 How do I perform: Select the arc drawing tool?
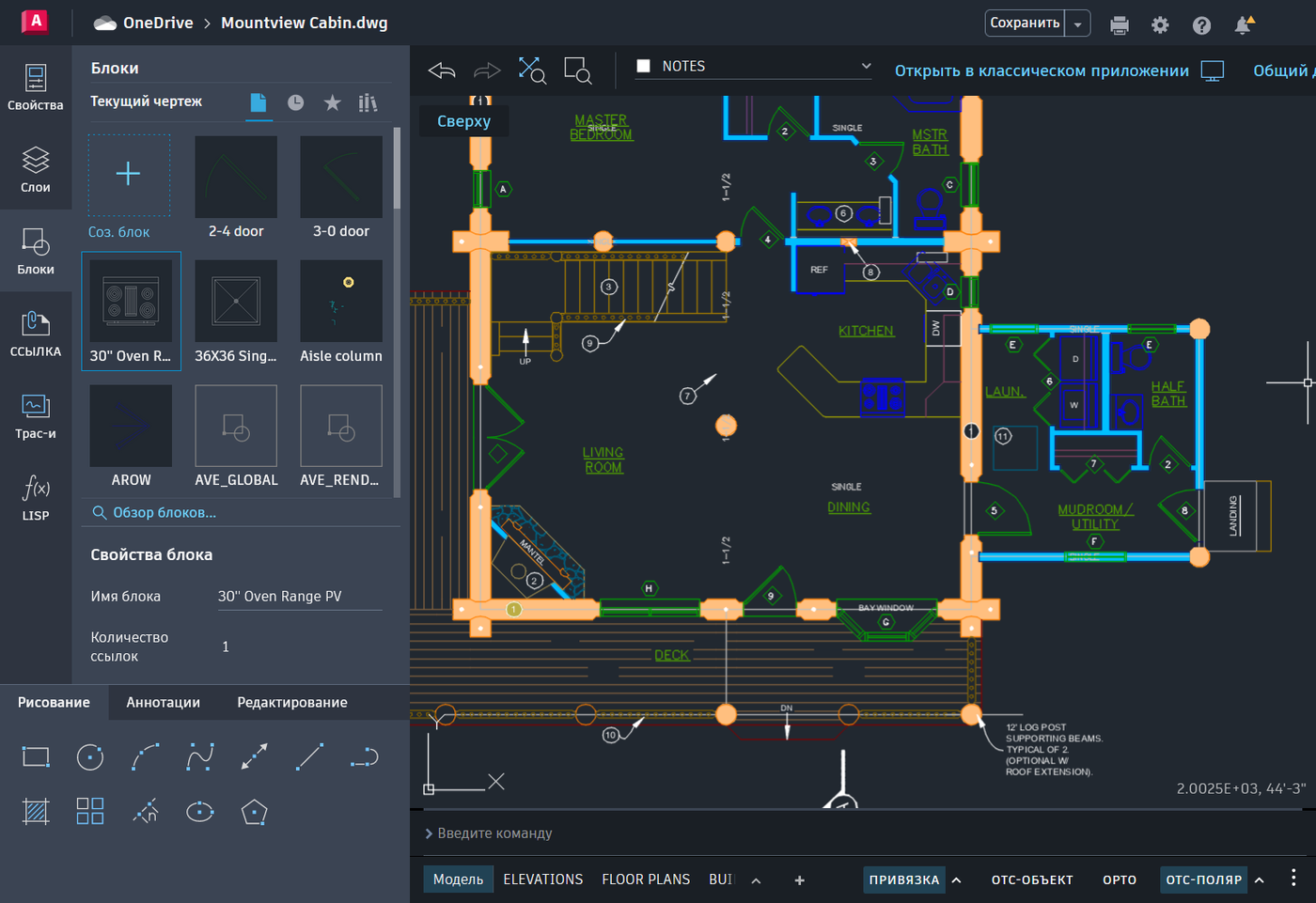pyautogui.click(x=145, y=756)
